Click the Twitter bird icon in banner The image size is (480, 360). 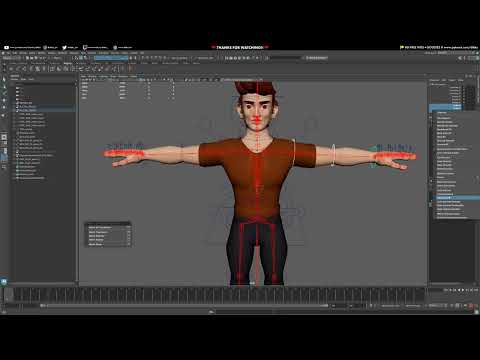pyautogui.click(x=64, y=48)
